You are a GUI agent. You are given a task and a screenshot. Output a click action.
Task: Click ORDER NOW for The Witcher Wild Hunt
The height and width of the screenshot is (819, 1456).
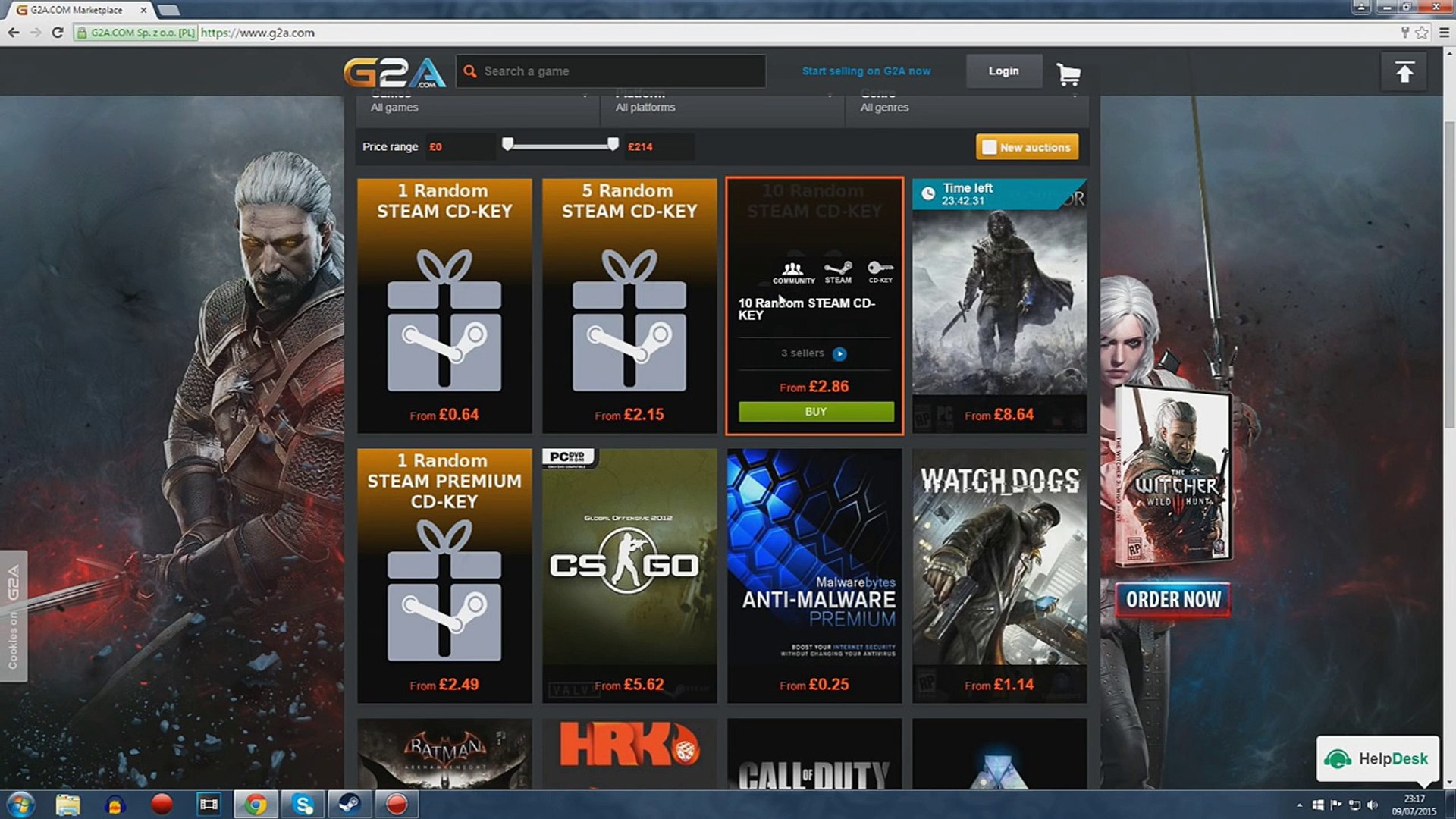[1172, 599]
